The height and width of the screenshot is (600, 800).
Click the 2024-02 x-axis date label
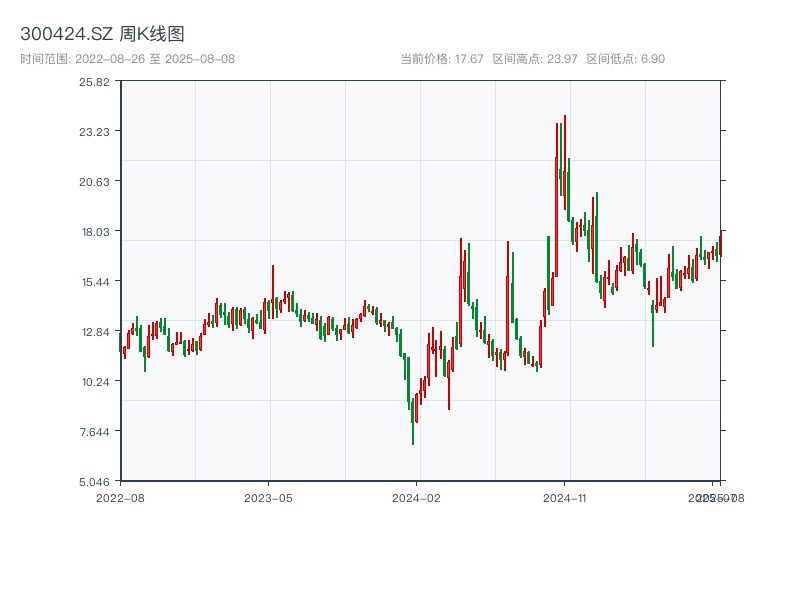pos(417,497)
